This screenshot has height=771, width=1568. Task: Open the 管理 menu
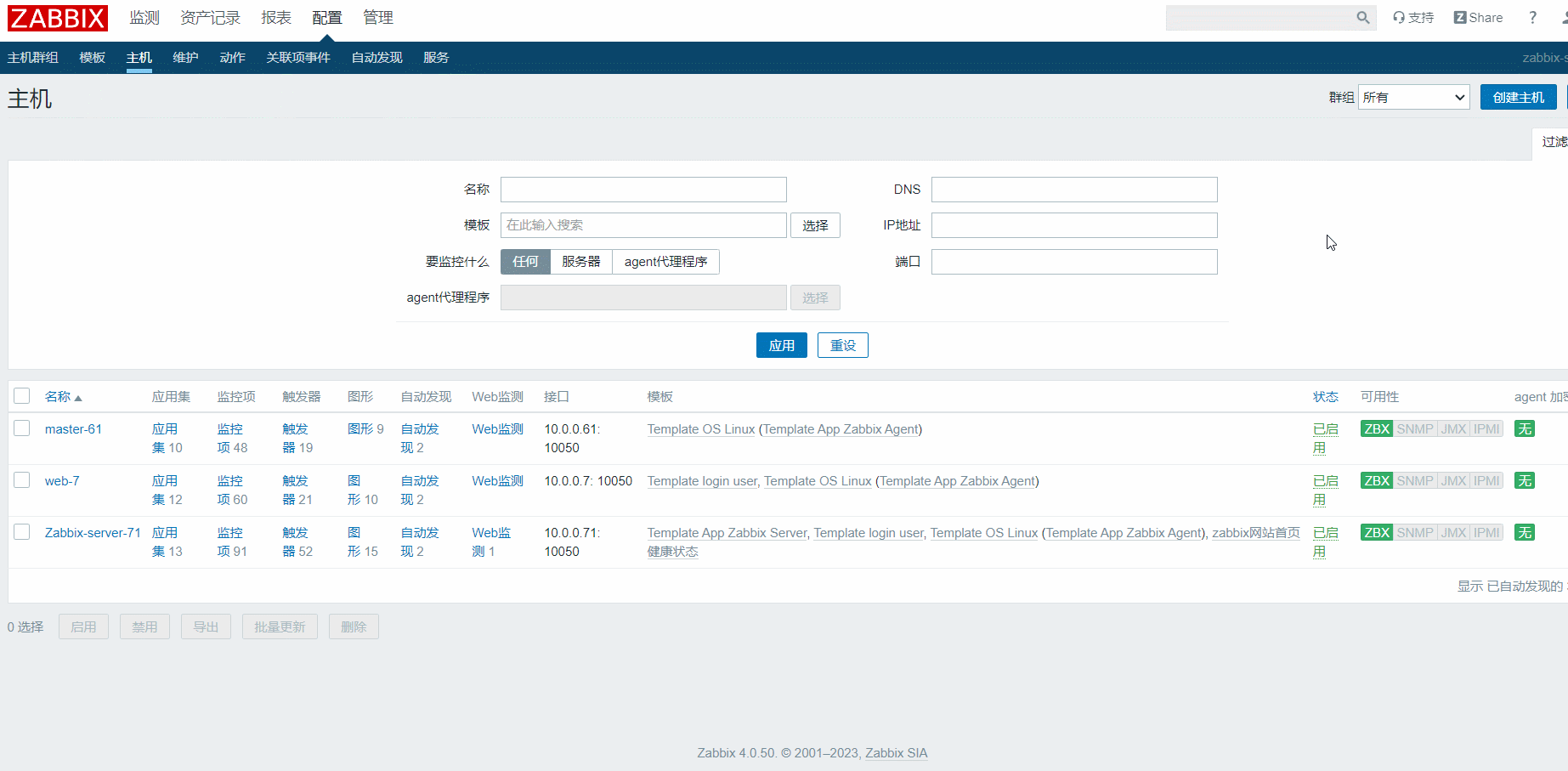click(x=378, y=18)
